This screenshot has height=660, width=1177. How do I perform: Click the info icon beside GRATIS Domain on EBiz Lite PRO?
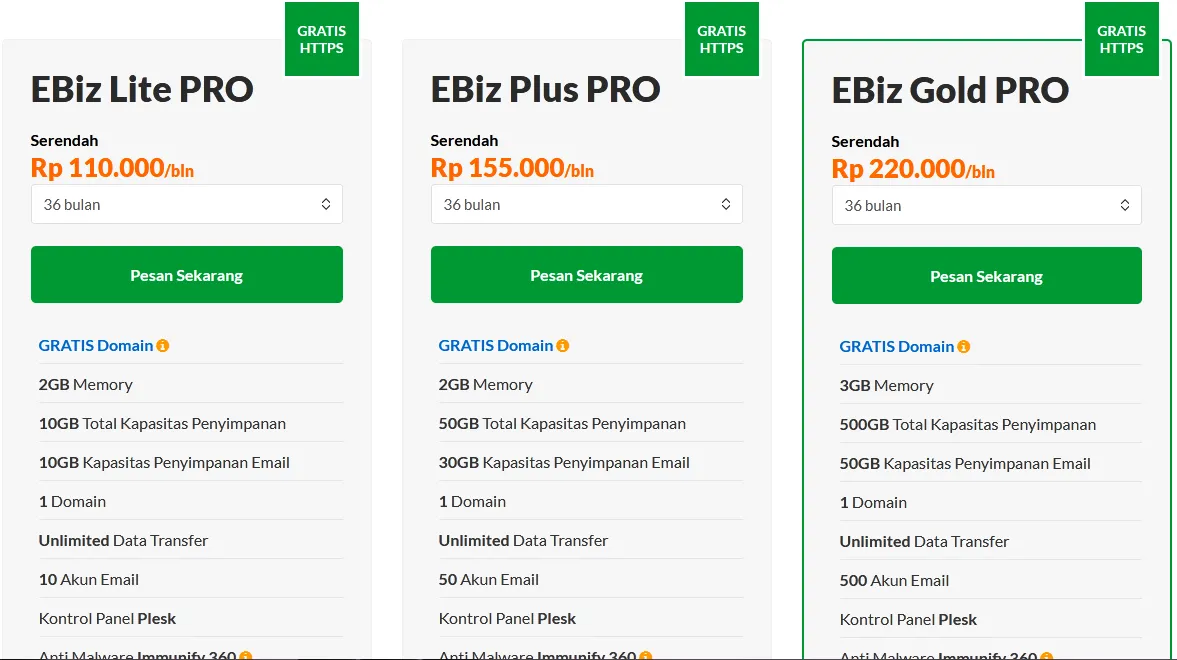tap(165, 345)
